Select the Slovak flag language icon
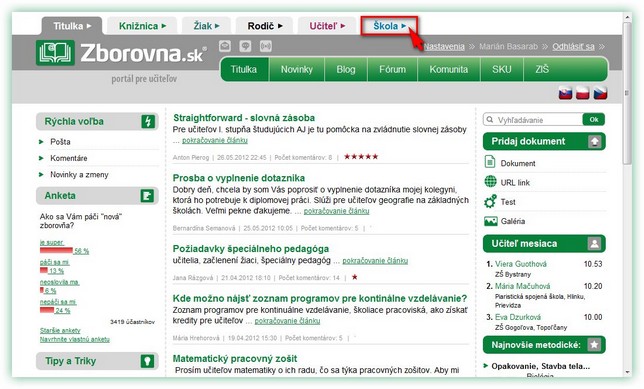 (566, 93)
